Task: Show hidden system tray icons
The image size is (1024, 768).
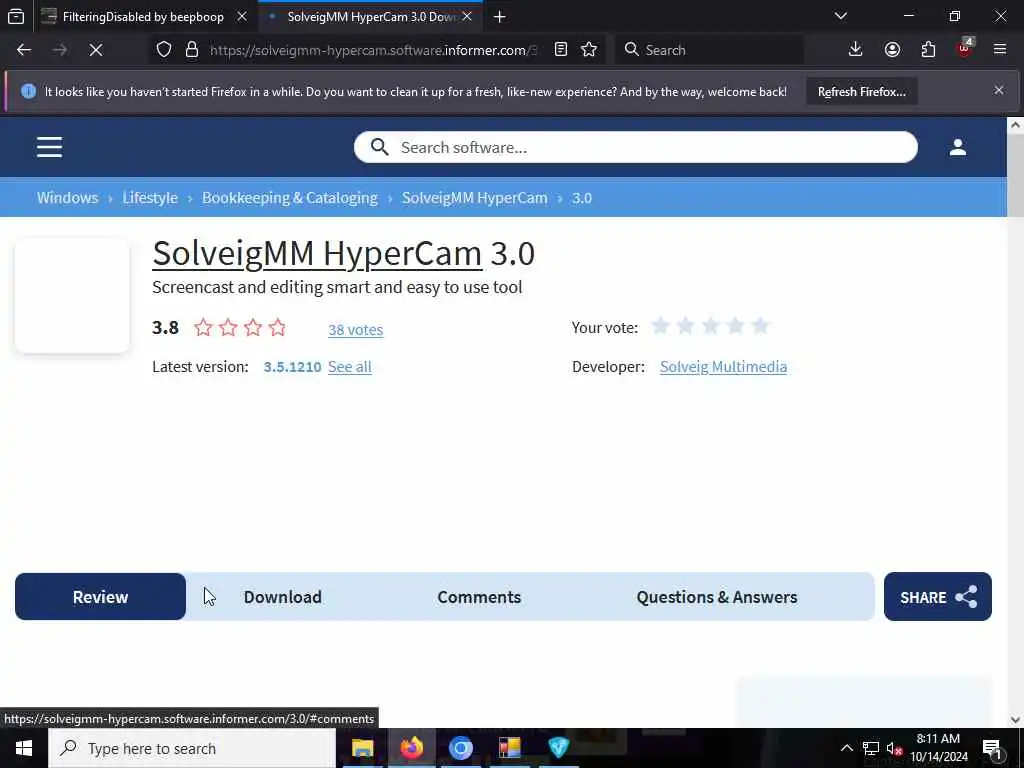Action: (x=846, y=748)
